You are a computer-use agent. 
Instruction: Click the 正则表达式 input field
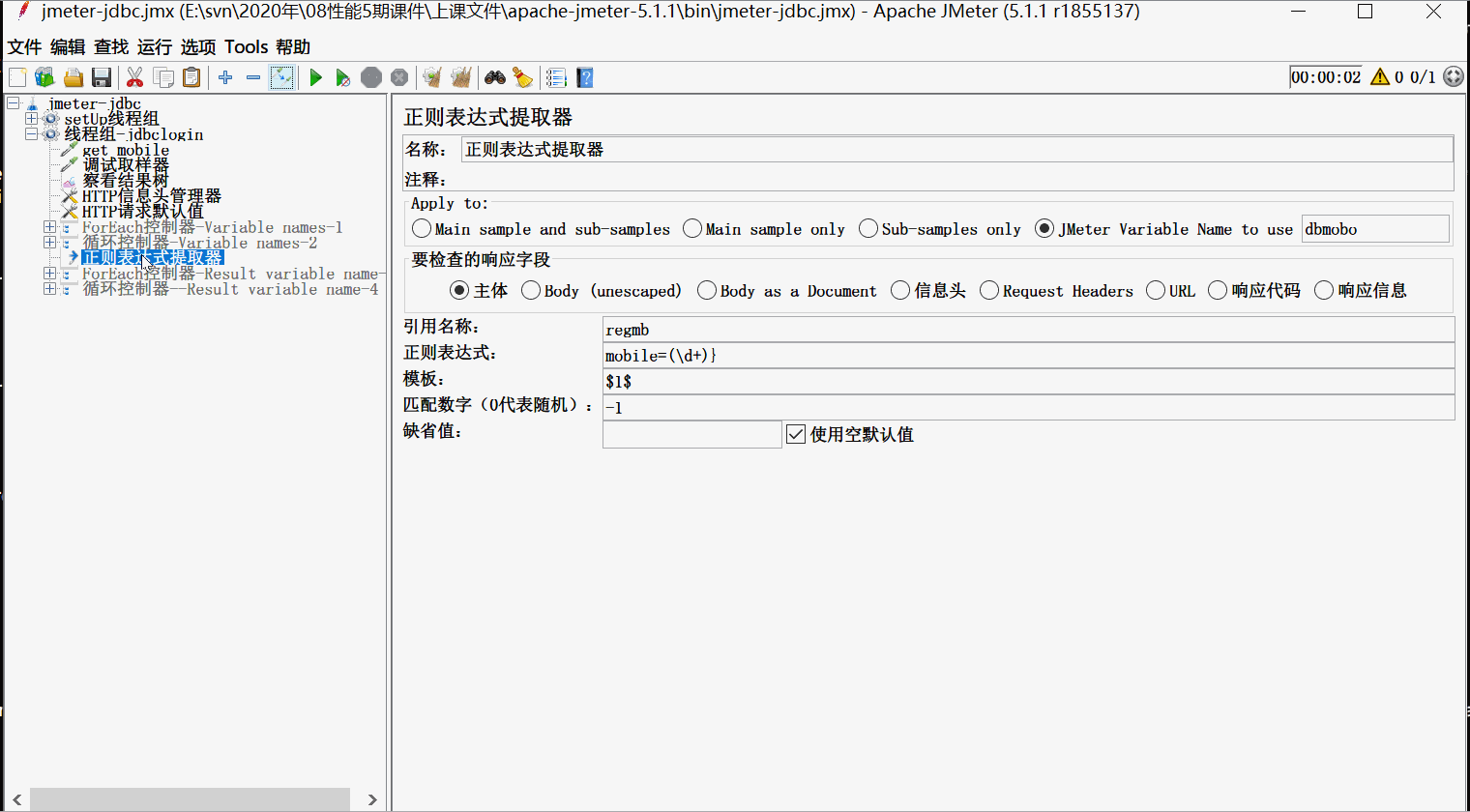click(1028, 356)
